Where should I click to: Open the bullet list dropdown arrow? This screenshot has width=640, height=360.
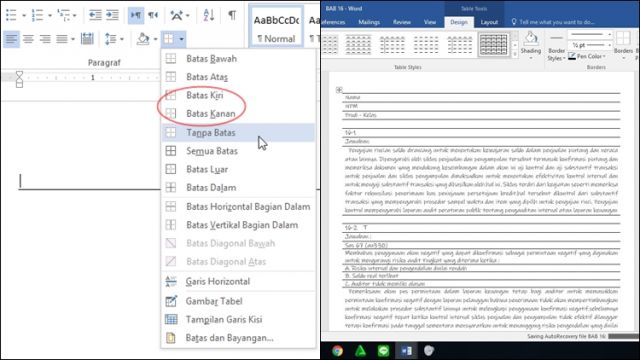pos(24,16)
